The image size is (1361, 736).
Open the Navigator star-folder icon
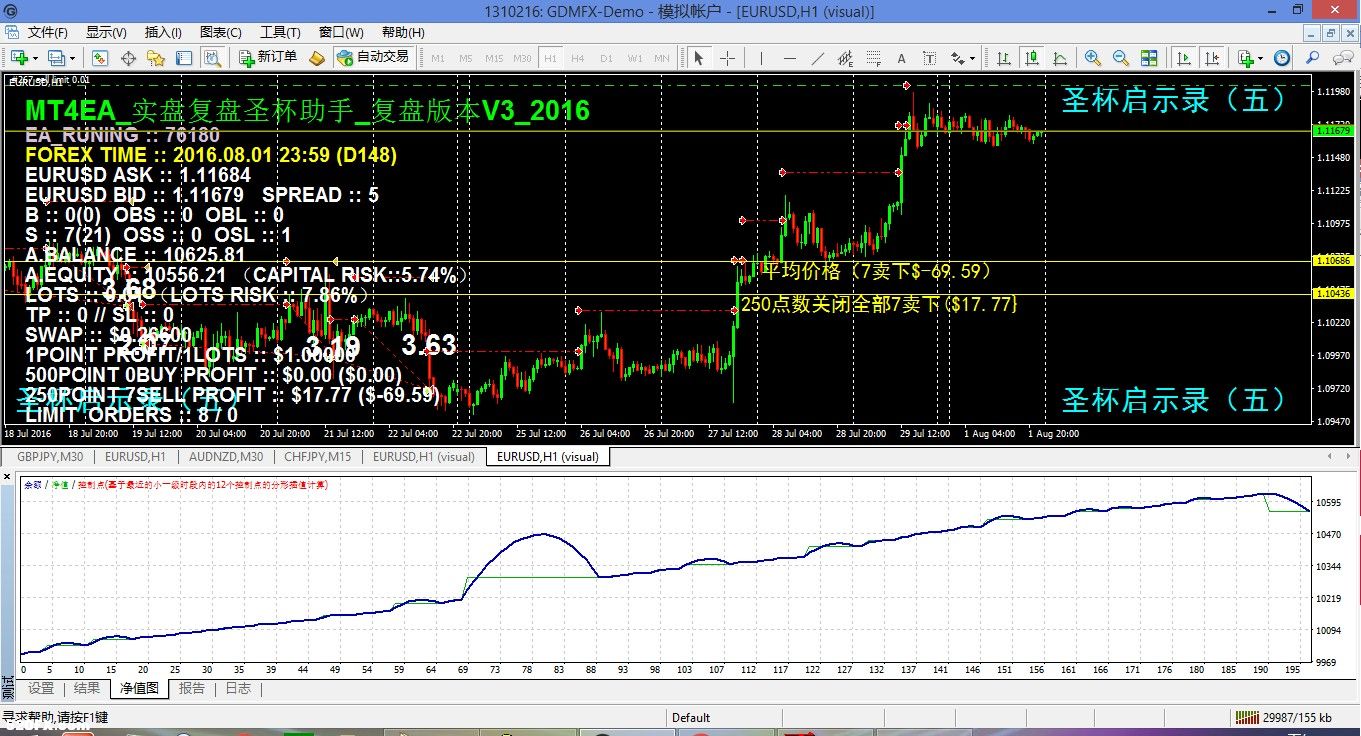[x=156, y=58]
